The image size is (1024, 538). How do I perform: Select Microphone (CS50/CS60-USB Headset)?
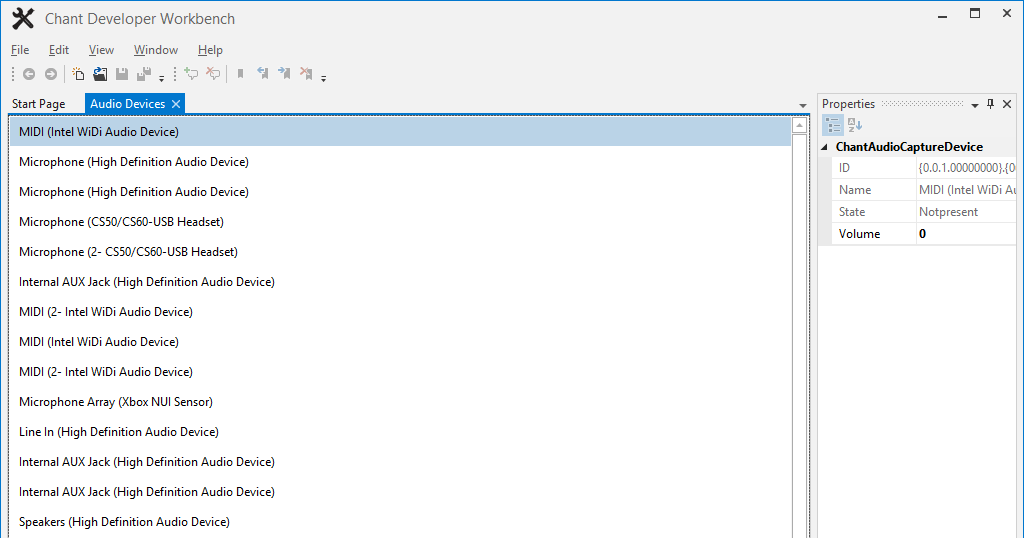click(x=400, y=222)
